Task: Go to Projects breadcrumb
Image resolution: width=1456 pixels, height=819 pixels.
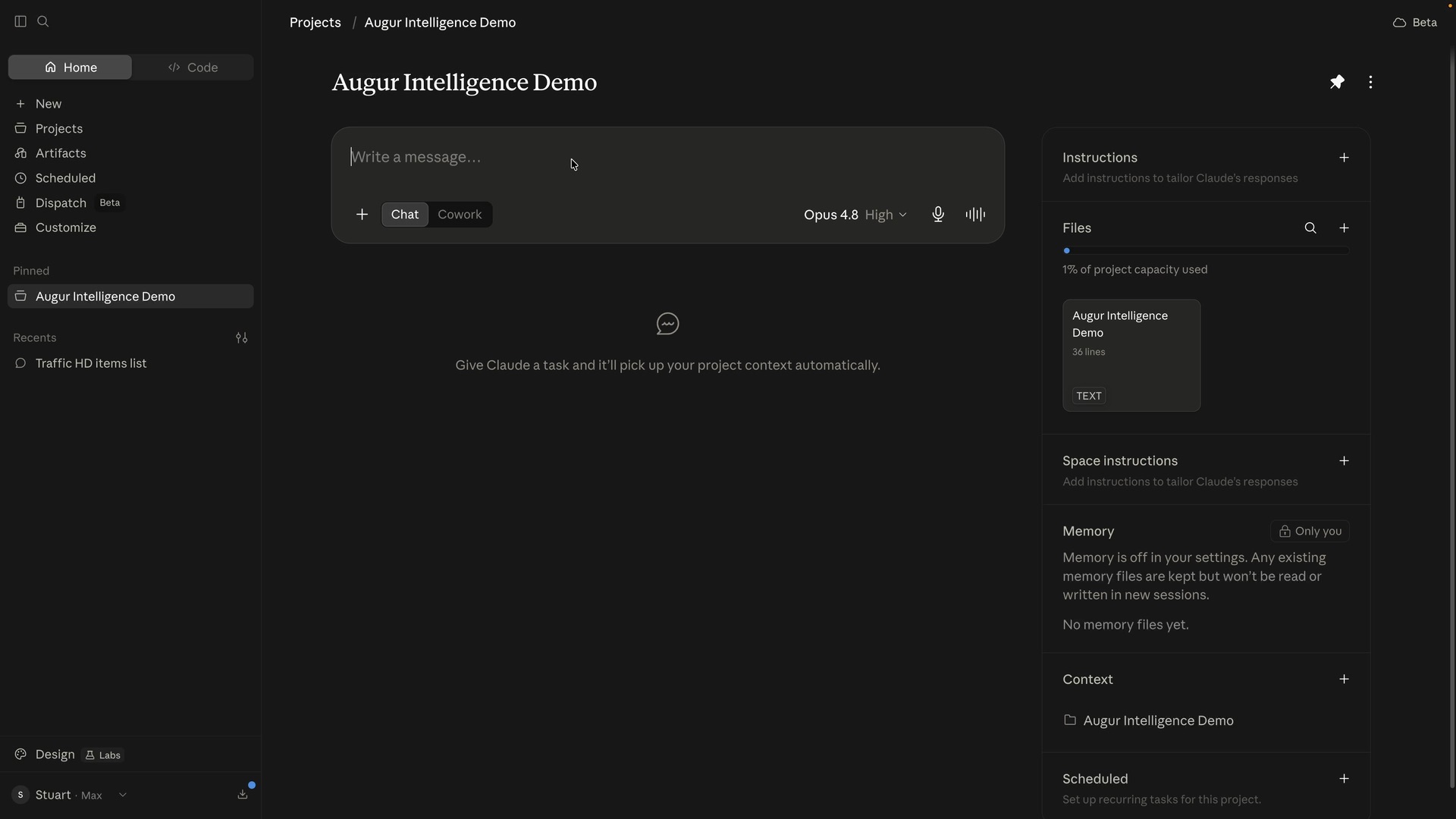Action: pos(315,23)
